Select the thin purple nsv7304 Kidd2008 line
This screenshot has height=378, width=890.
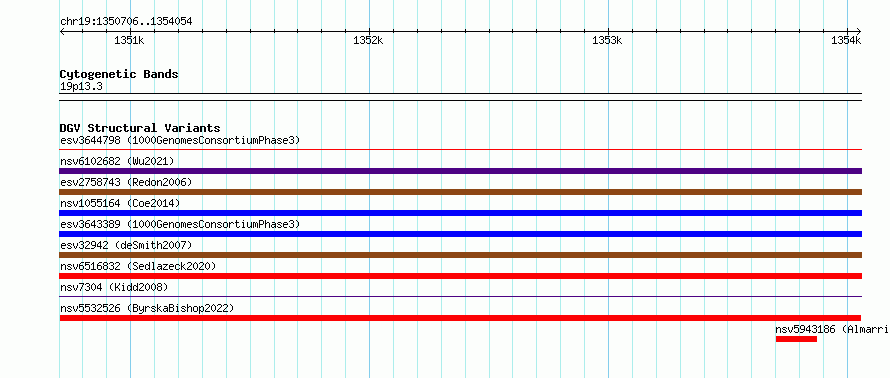click(x=460, y=296)
